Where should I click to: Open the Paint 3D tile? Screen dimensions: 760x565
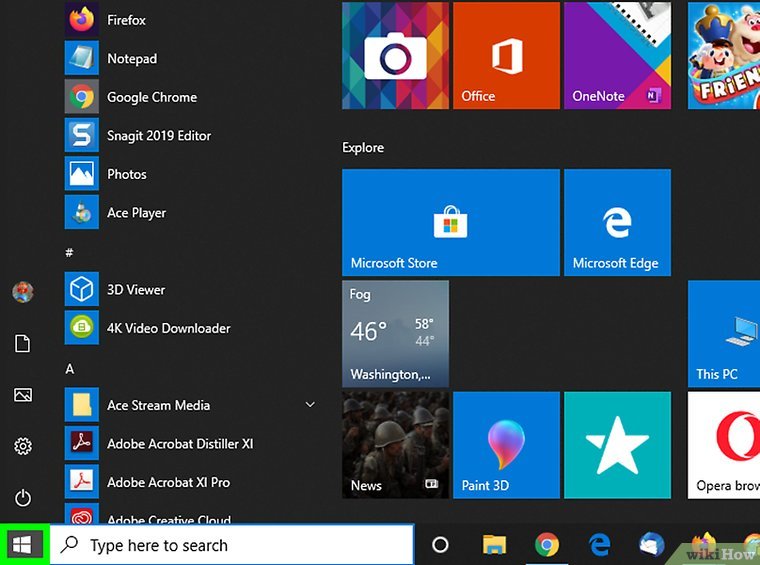505,445
